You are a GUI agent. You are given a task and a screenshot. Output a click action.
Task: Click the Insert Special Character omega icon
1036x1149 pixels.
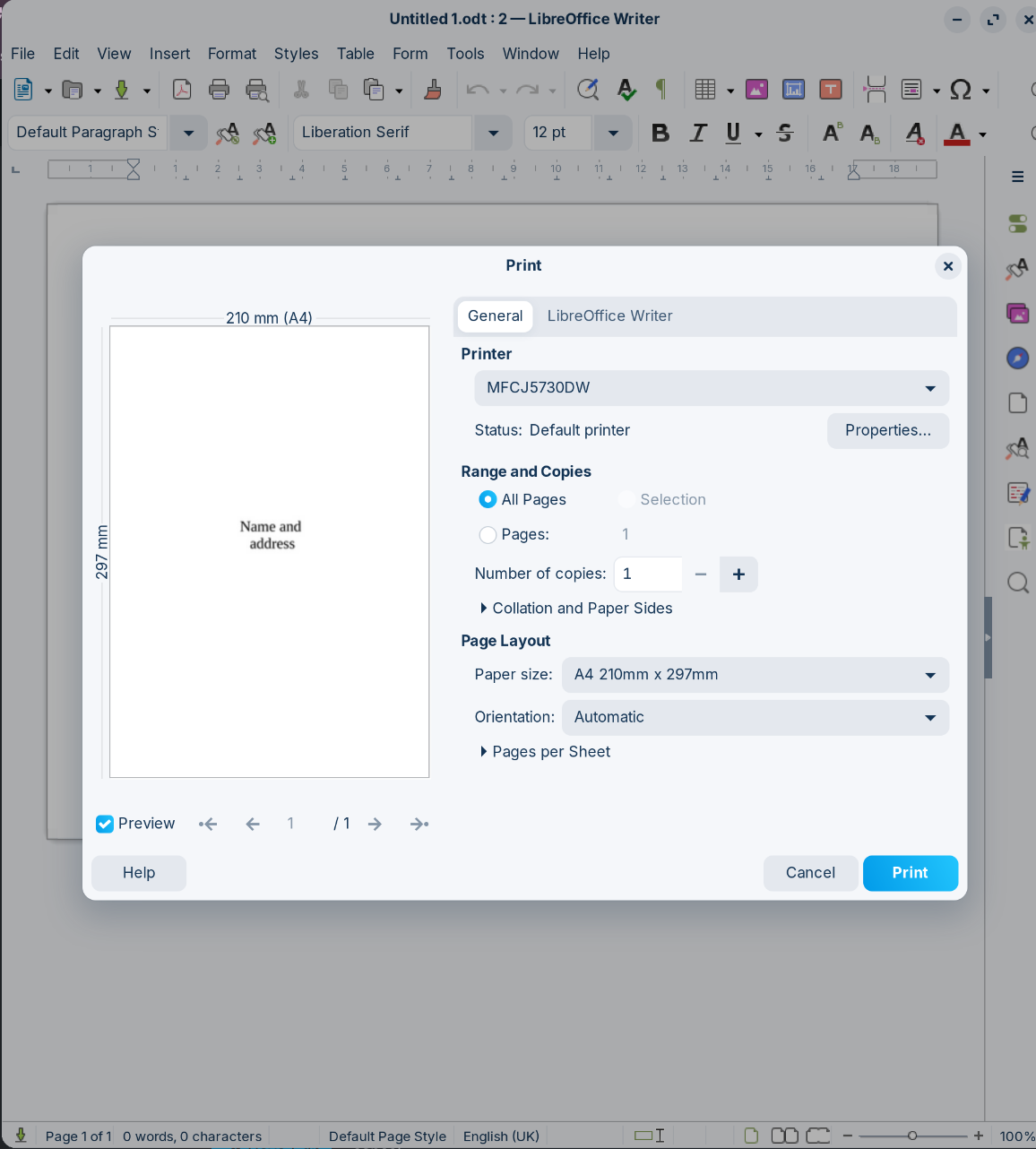point(961,90)
